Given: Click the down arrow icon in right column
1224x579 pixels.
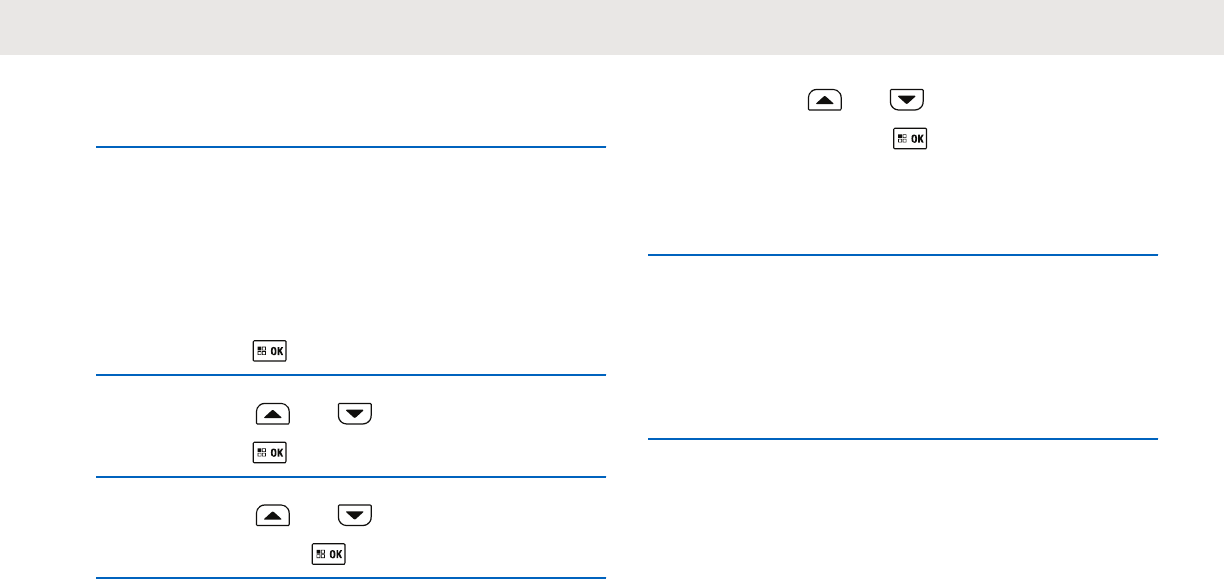Looking at the screenshot, I should pos(908,101).
